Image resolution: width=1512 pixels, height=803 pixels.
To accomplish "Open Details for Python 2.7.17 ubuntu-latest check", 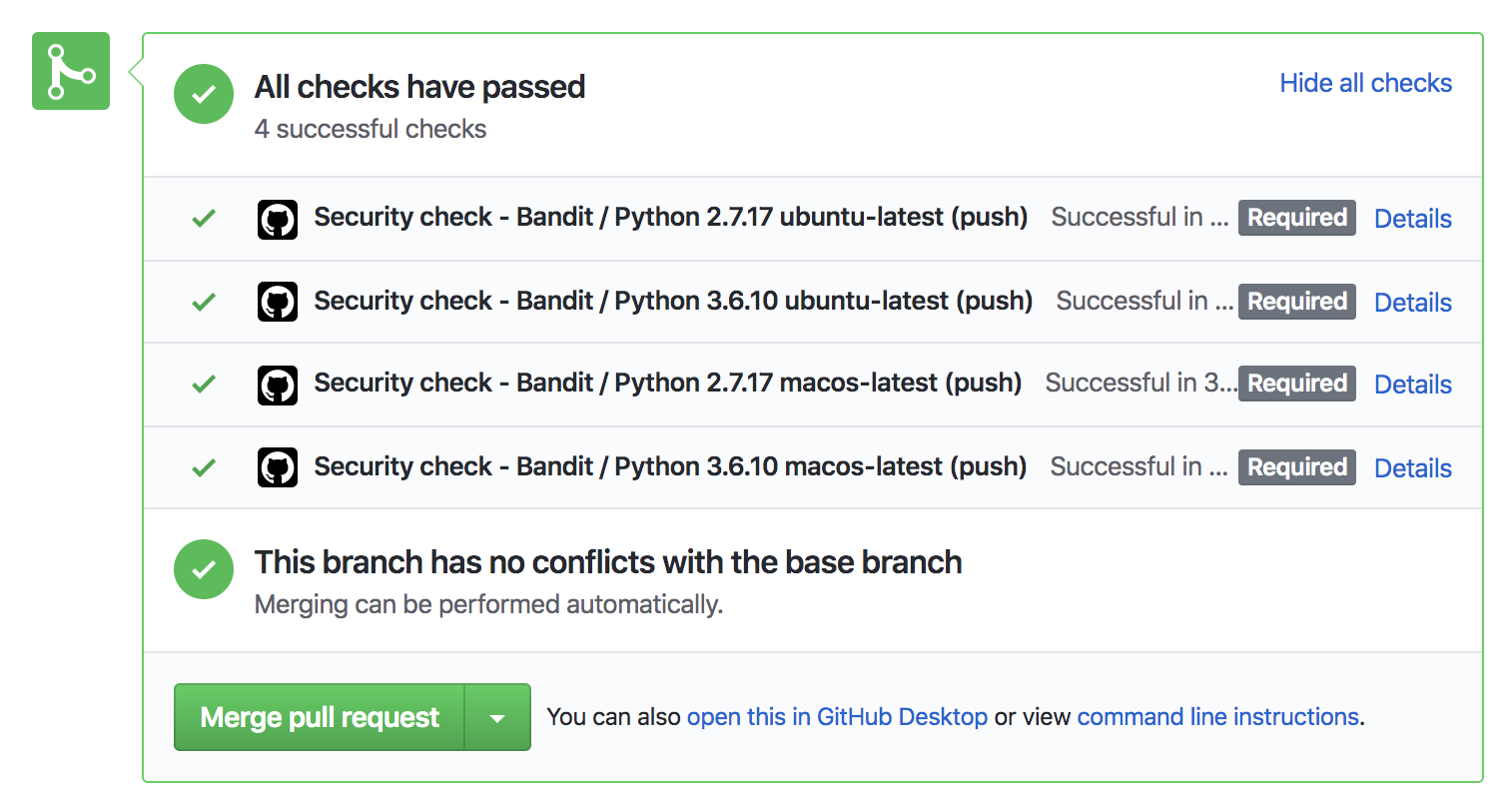I will [1413, 219].
